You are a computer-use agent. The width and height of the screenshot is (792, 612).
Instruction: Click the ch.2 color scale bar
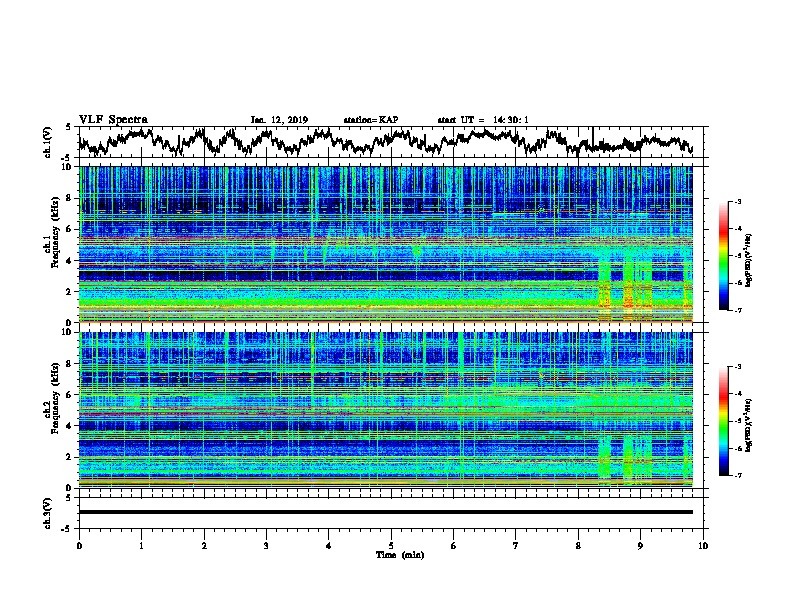724,421
